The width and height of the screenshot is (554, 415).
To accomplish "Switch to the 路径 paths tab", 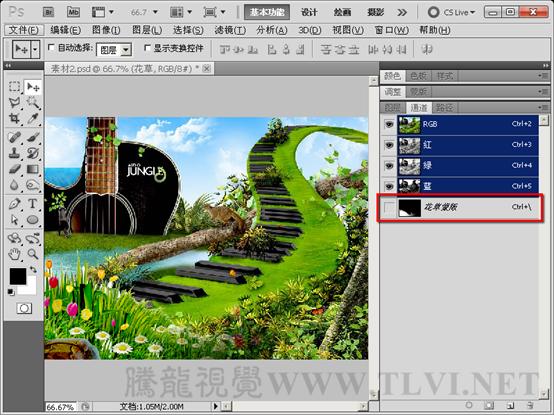I will [x=444, y=107].
